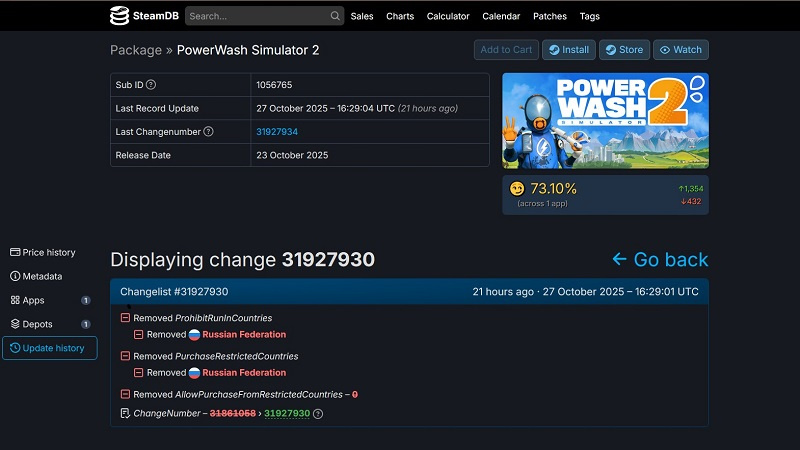Open the Patches page
800x450 pixels.
(x=549, y=16)
